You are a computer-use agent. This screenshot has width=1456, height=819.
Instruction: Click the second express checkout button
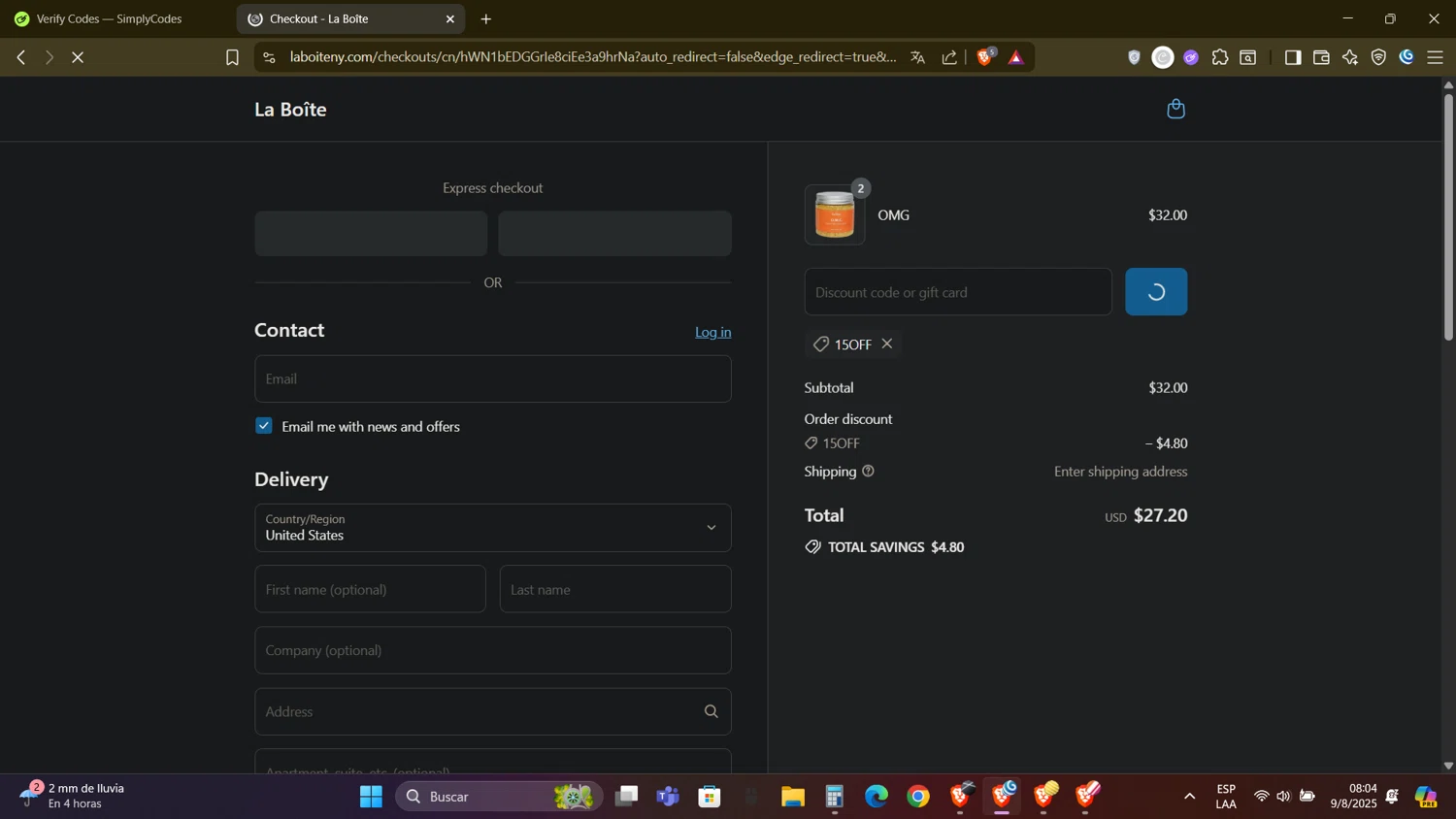(x=614, y=234)
